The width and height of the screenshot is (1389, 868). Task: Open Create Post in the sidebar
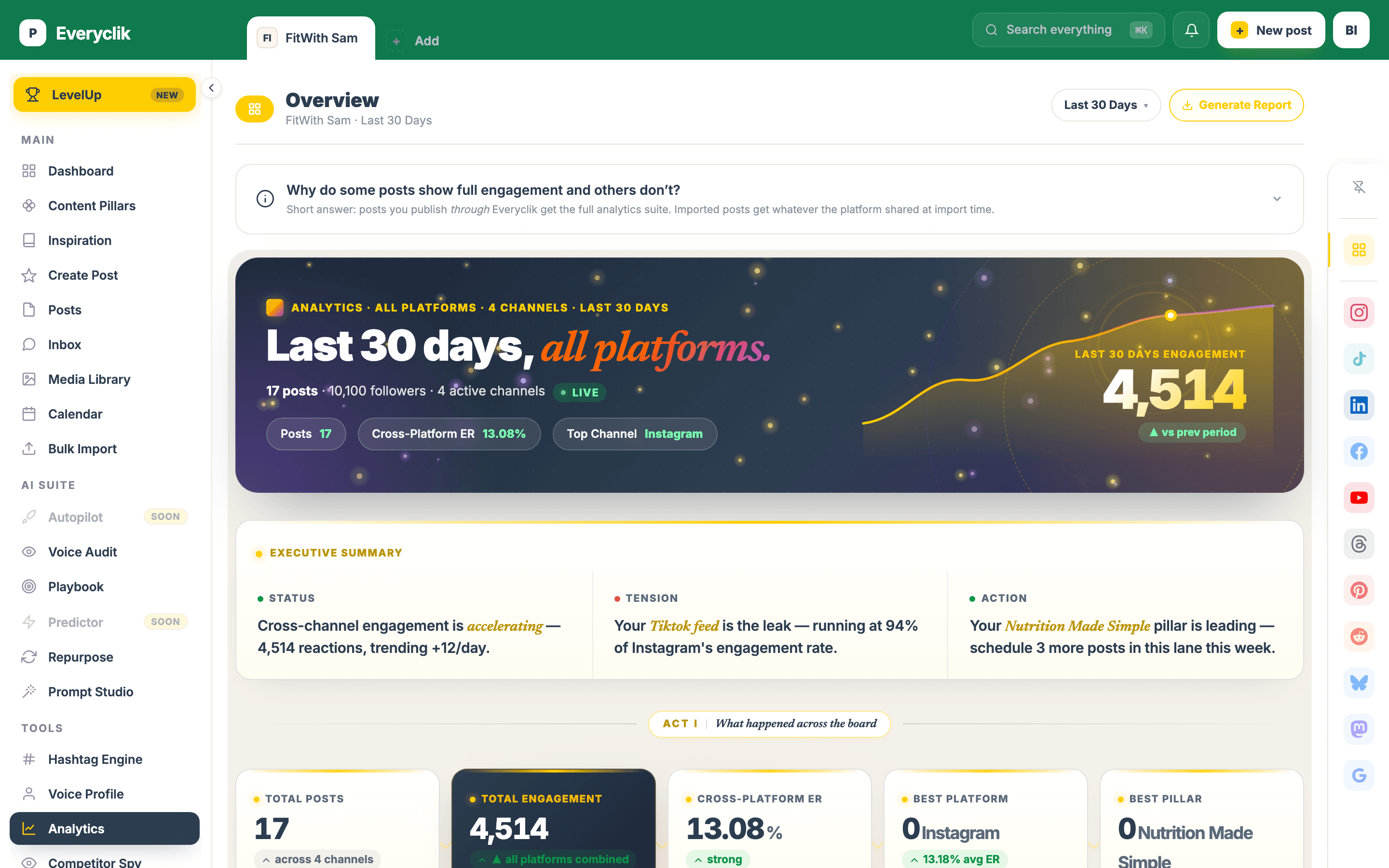[x=105, y=275]
